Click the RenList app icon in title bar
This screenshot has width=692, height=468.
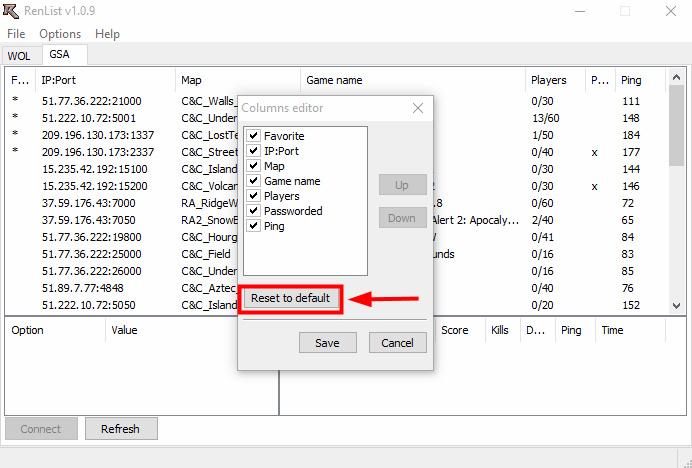pyautogui.click(x=11, y=11)
